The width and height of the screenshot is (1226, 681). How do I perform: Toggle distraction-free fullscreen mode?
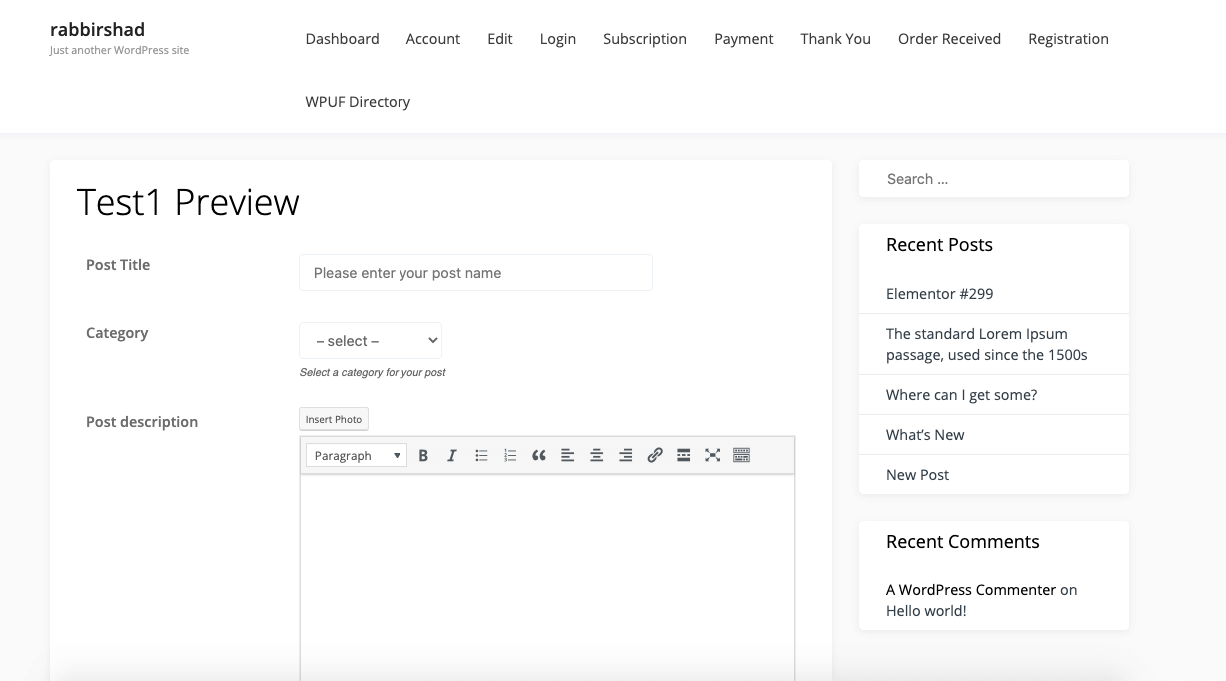tap(712, 455)
